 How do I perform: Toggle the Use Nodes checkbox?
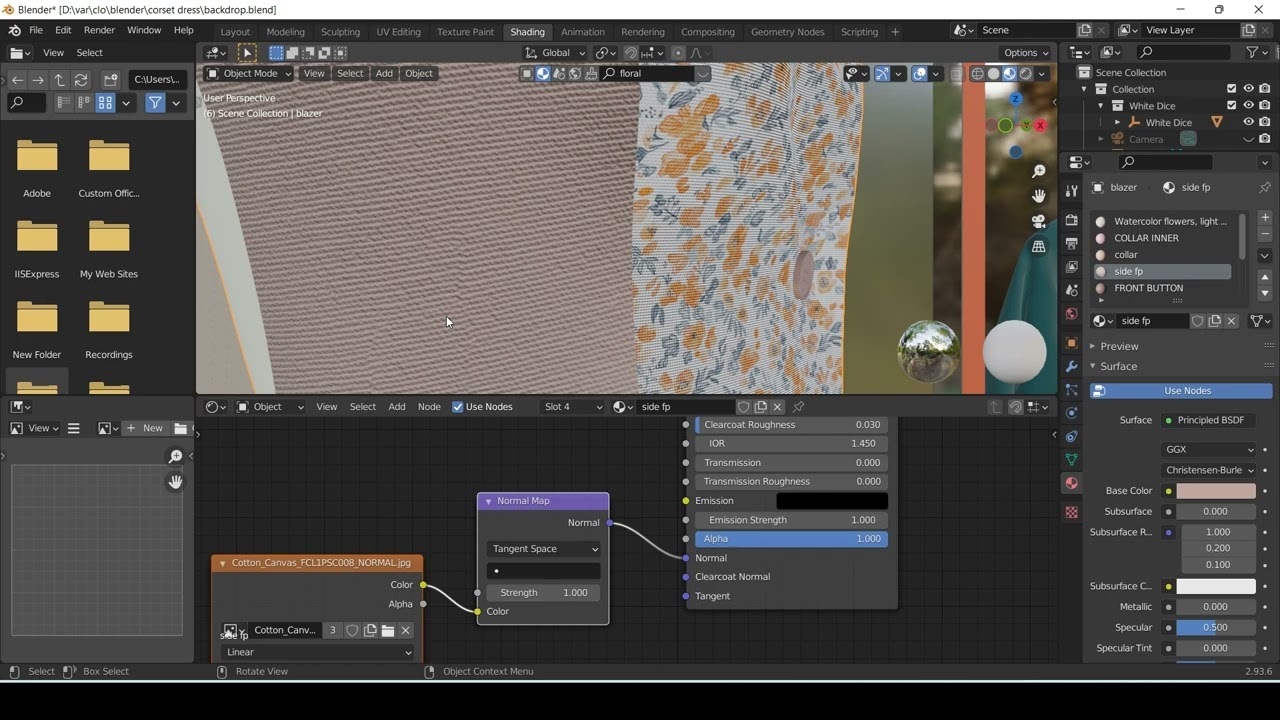[458, 407]
